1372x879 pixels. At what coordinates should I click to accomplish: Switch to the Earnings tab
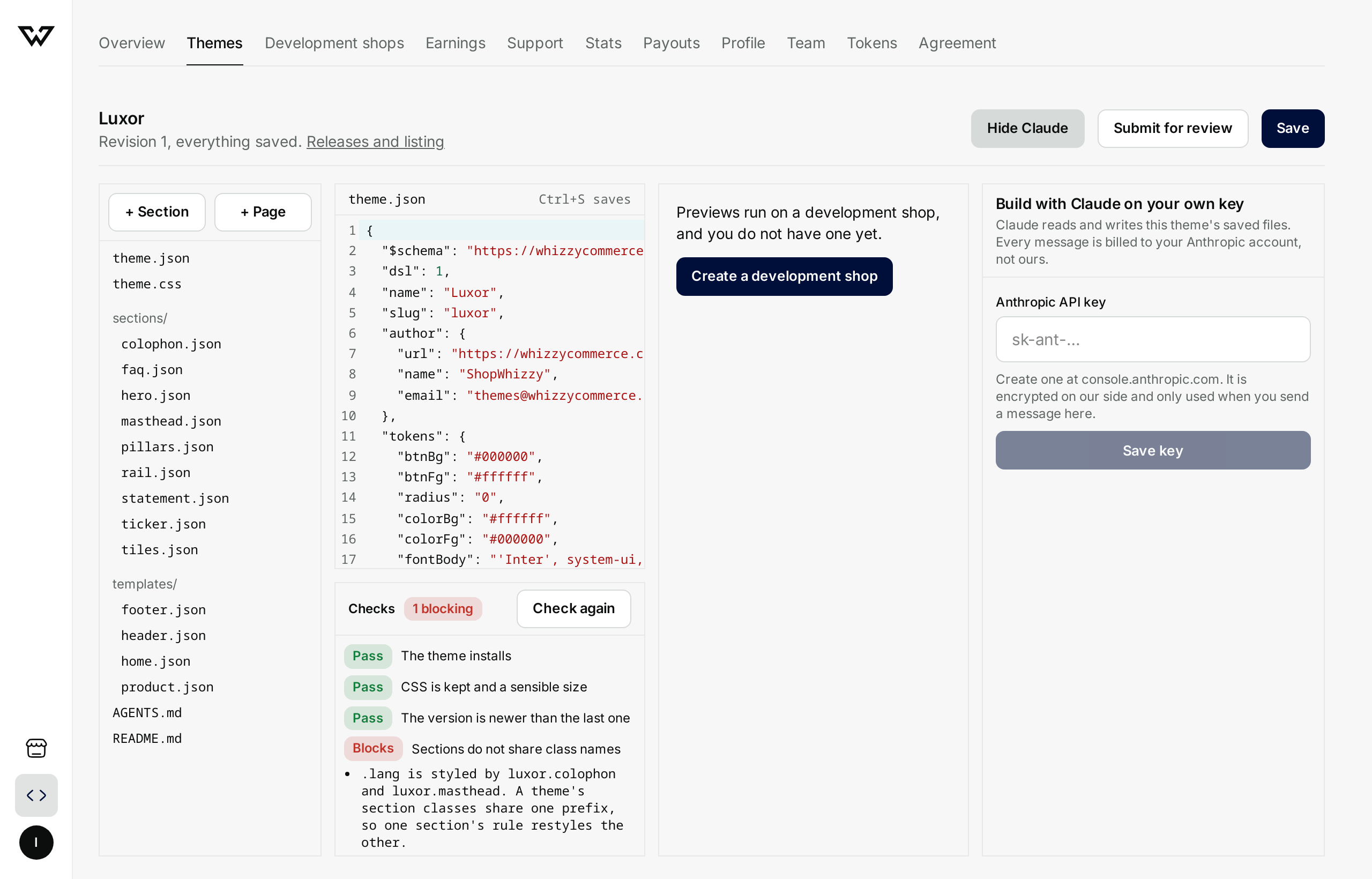(x=456, y=43)
